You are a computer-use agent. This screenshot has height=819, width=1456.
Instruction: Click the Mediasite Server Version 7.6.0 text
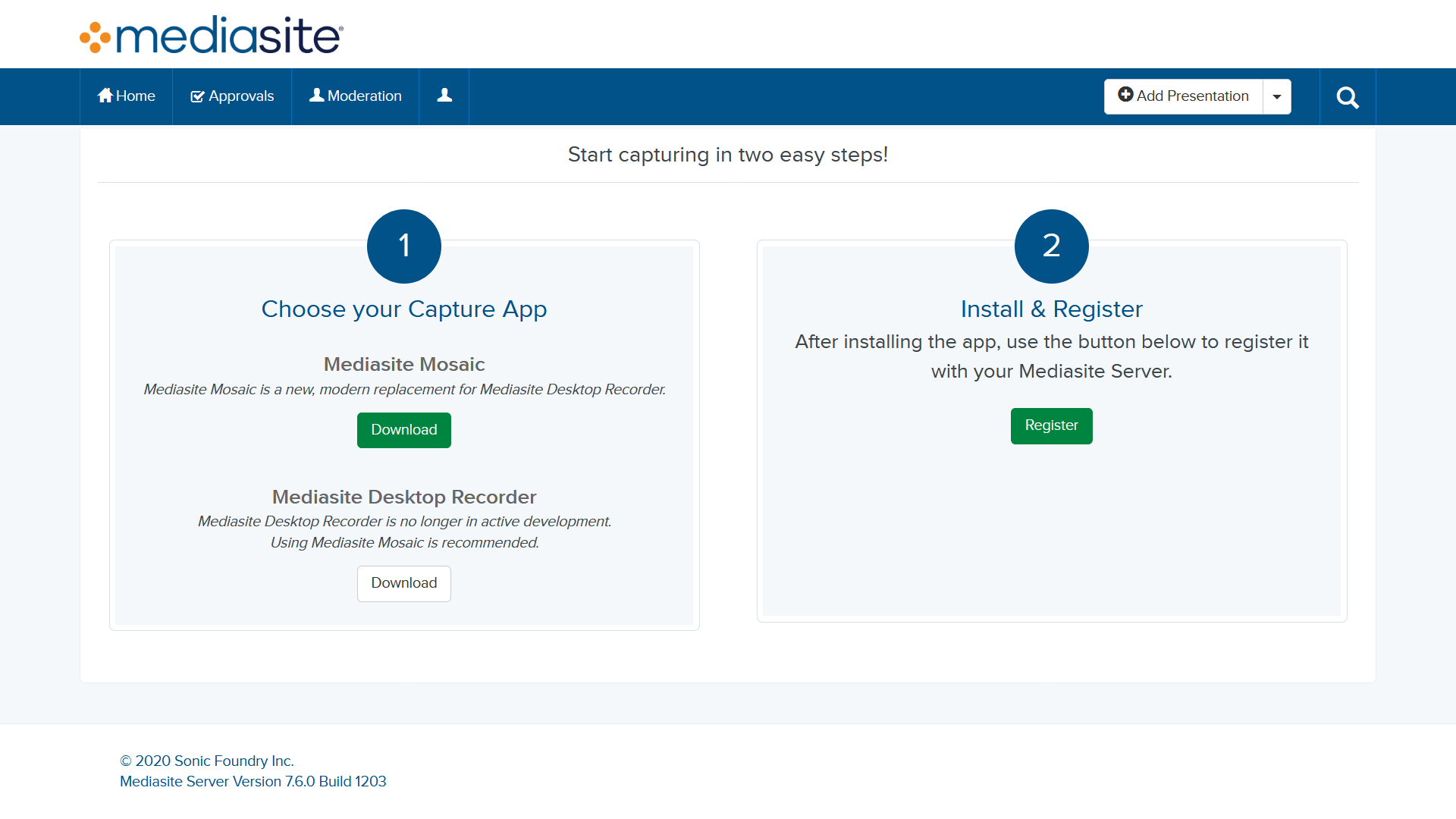pyautogui.click(x=253, y=781)
